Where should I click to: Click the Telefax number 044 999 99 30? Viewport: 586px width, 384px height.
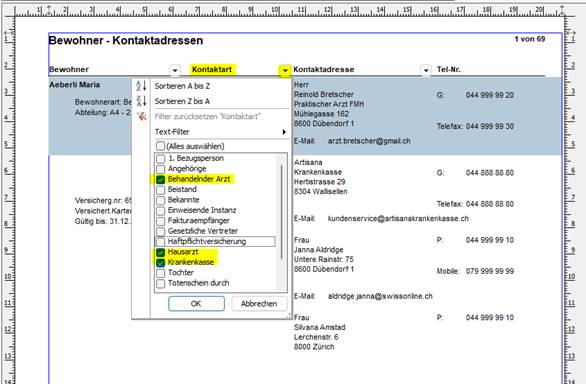(490, 126)
